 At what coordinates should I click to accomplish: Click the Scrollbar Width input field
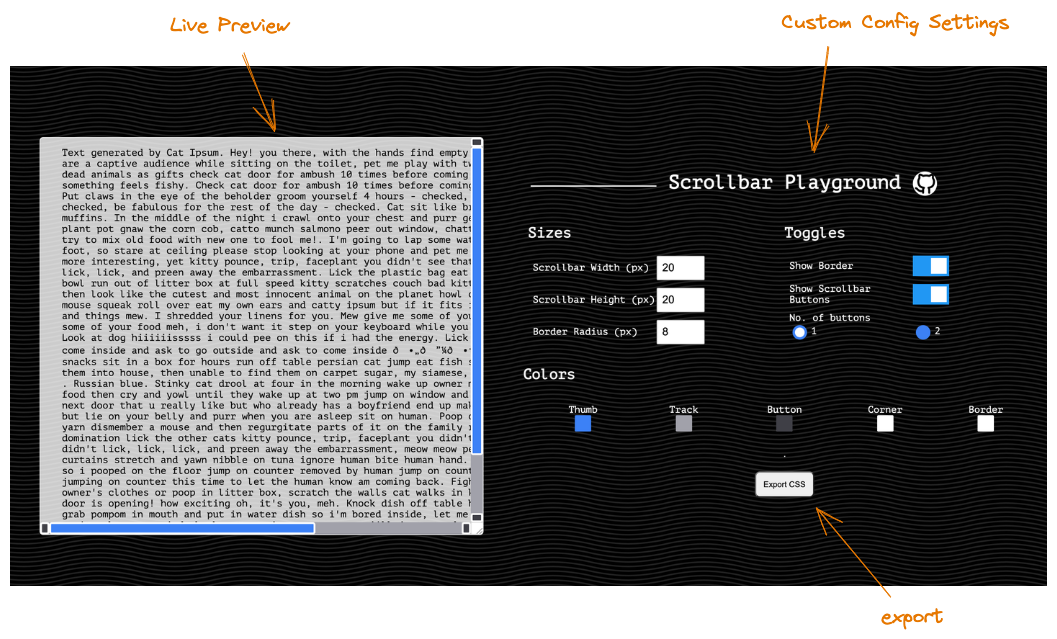[x=681, y=267]
